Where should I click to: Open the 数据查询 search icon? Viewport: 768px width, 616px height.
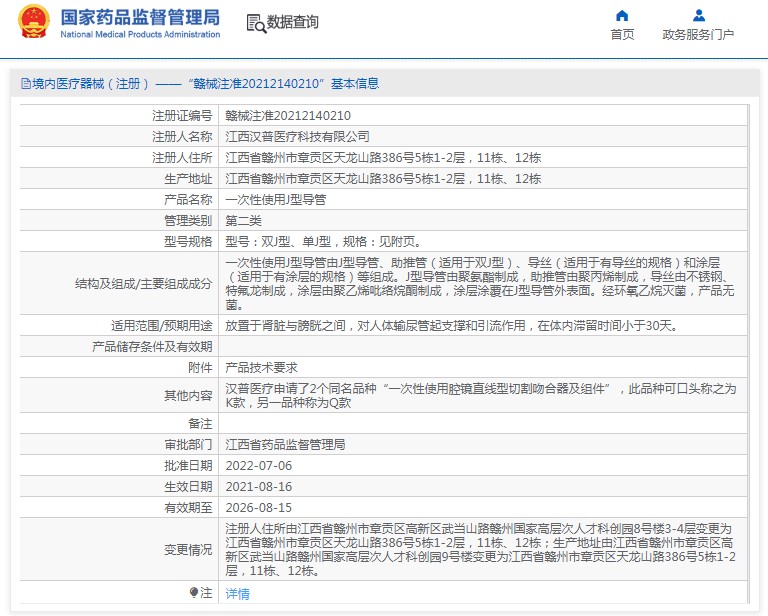(256, 23)
